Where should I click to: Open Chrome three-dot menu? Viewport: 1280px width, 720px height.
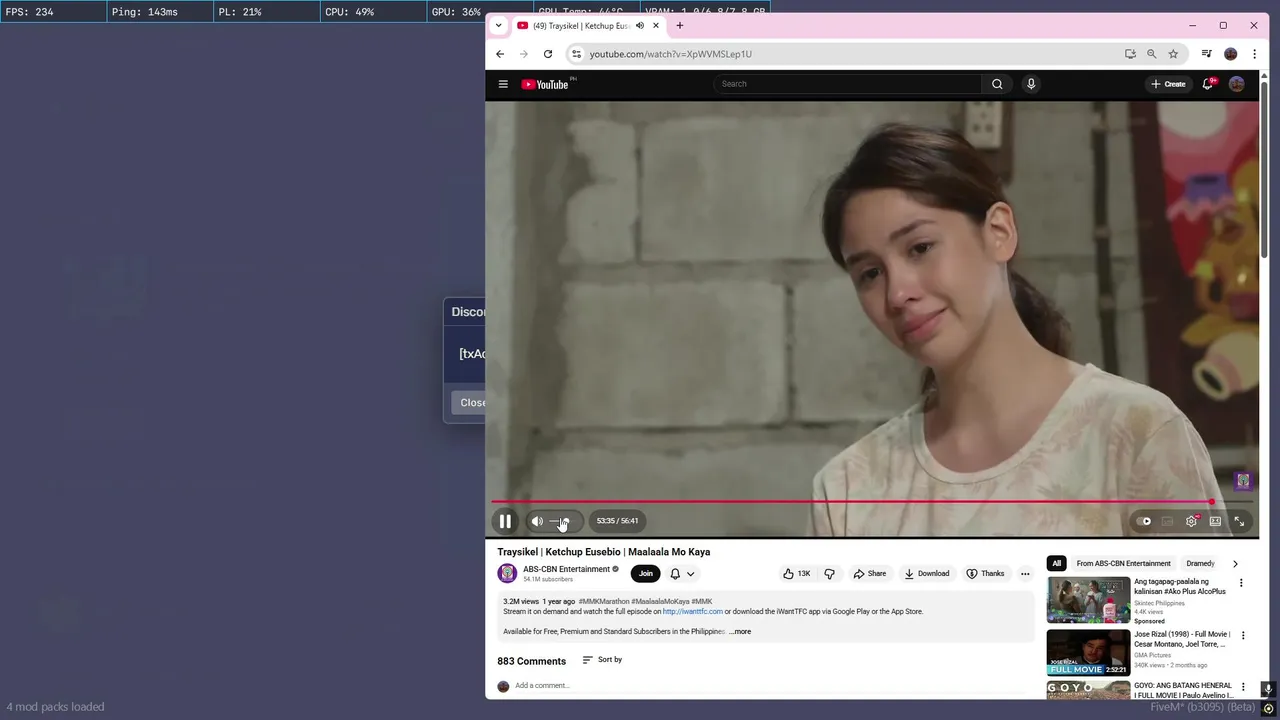(x=1254, y=54)
